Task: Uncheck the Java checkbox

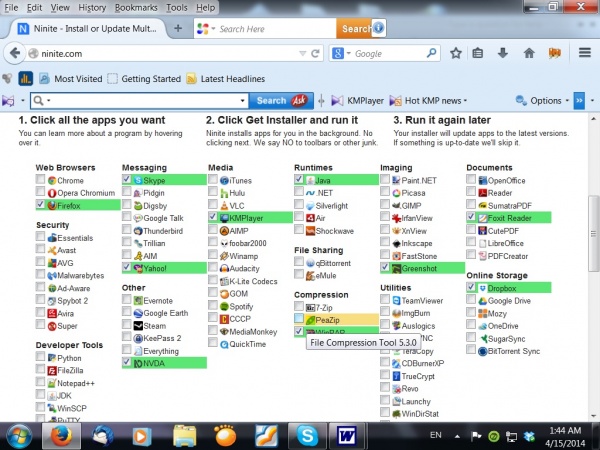Action: pyautogui.click(x=299, y=179)
